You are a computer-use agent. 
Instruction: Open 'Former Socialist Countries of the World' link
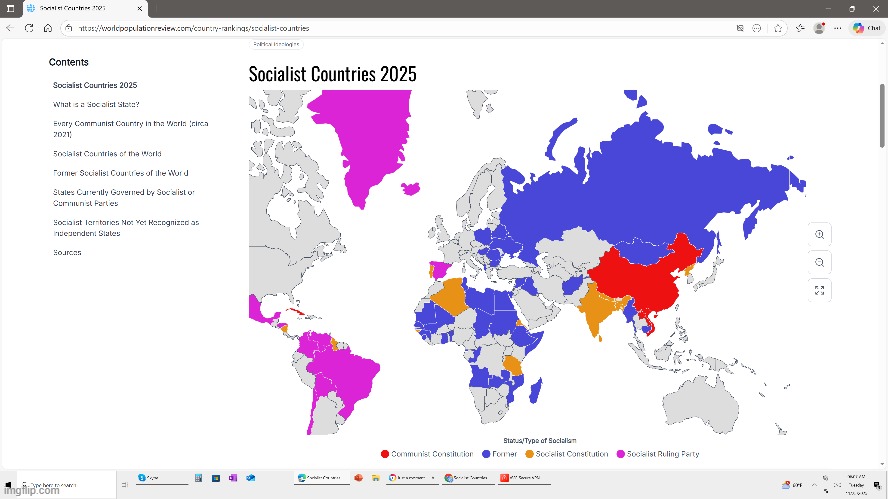tap(120, 173)
